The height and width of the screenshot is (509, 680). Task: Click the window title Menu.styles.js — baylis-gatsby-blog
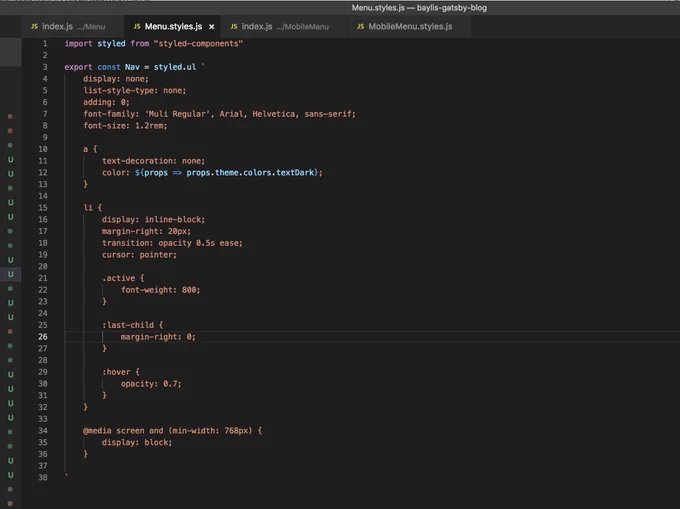pos(419,8)
